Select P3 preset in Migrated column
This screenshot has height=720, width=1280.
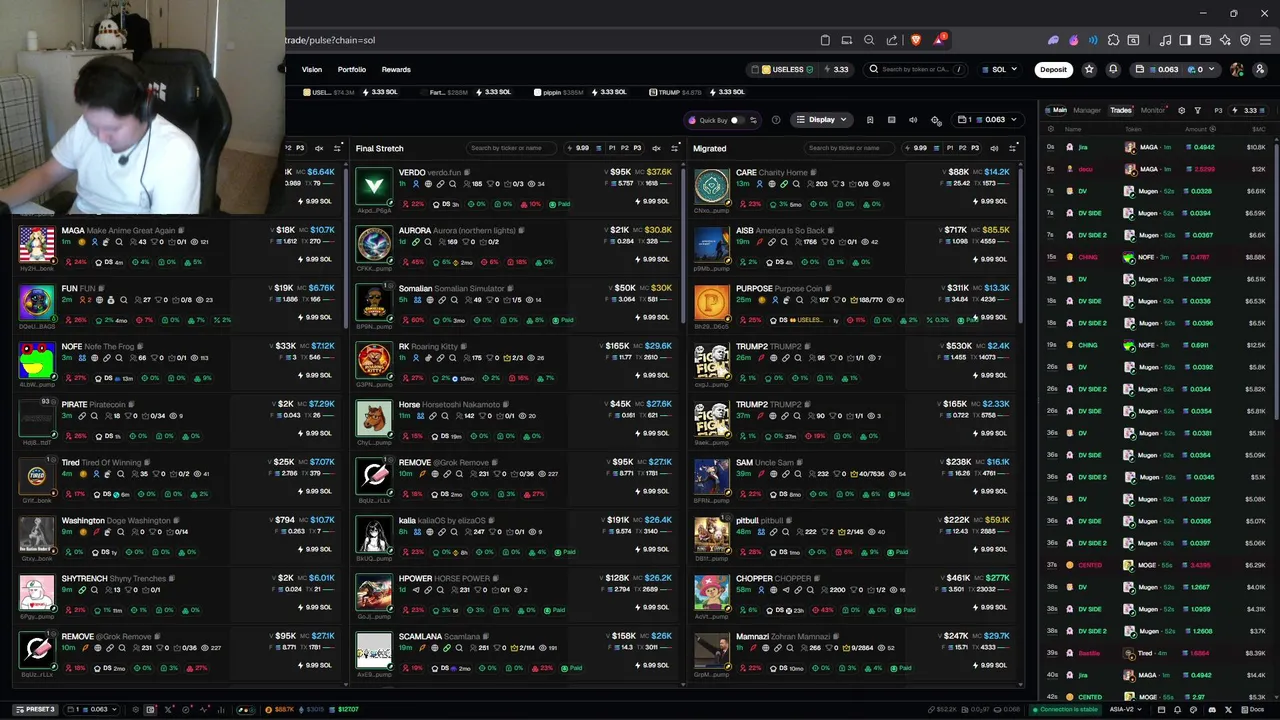975,148
